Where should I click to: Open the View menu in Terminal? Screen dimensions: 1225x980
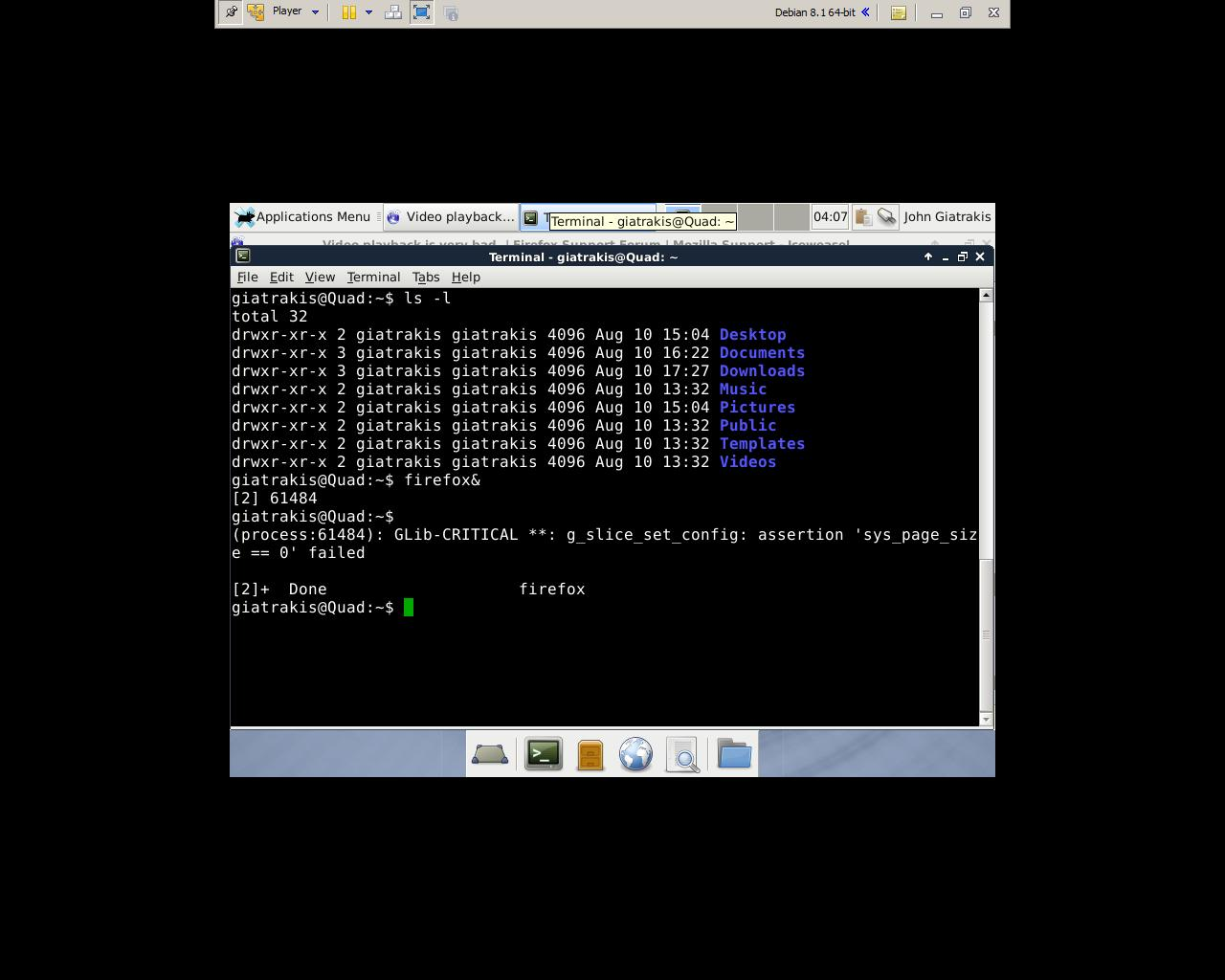point(320,277)
